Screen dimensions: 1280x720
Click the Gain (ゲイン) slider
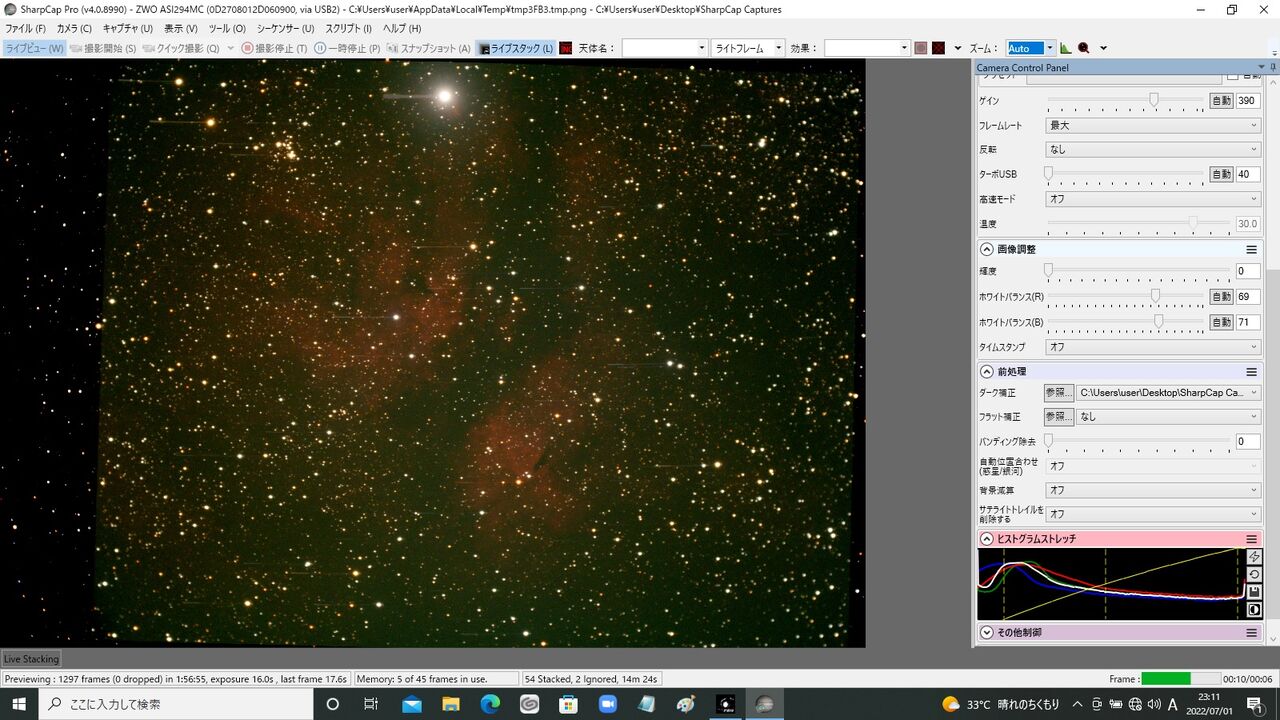[1125, 100]
